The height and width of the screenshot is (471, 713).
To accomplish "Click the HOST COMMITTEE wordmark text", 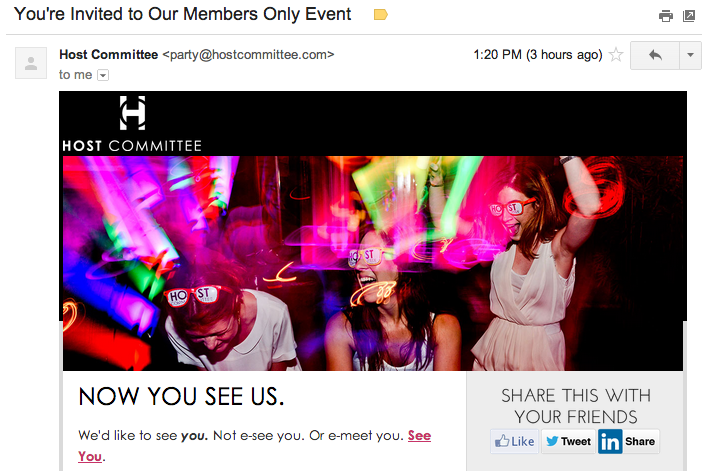I will (x=132, y=146).
